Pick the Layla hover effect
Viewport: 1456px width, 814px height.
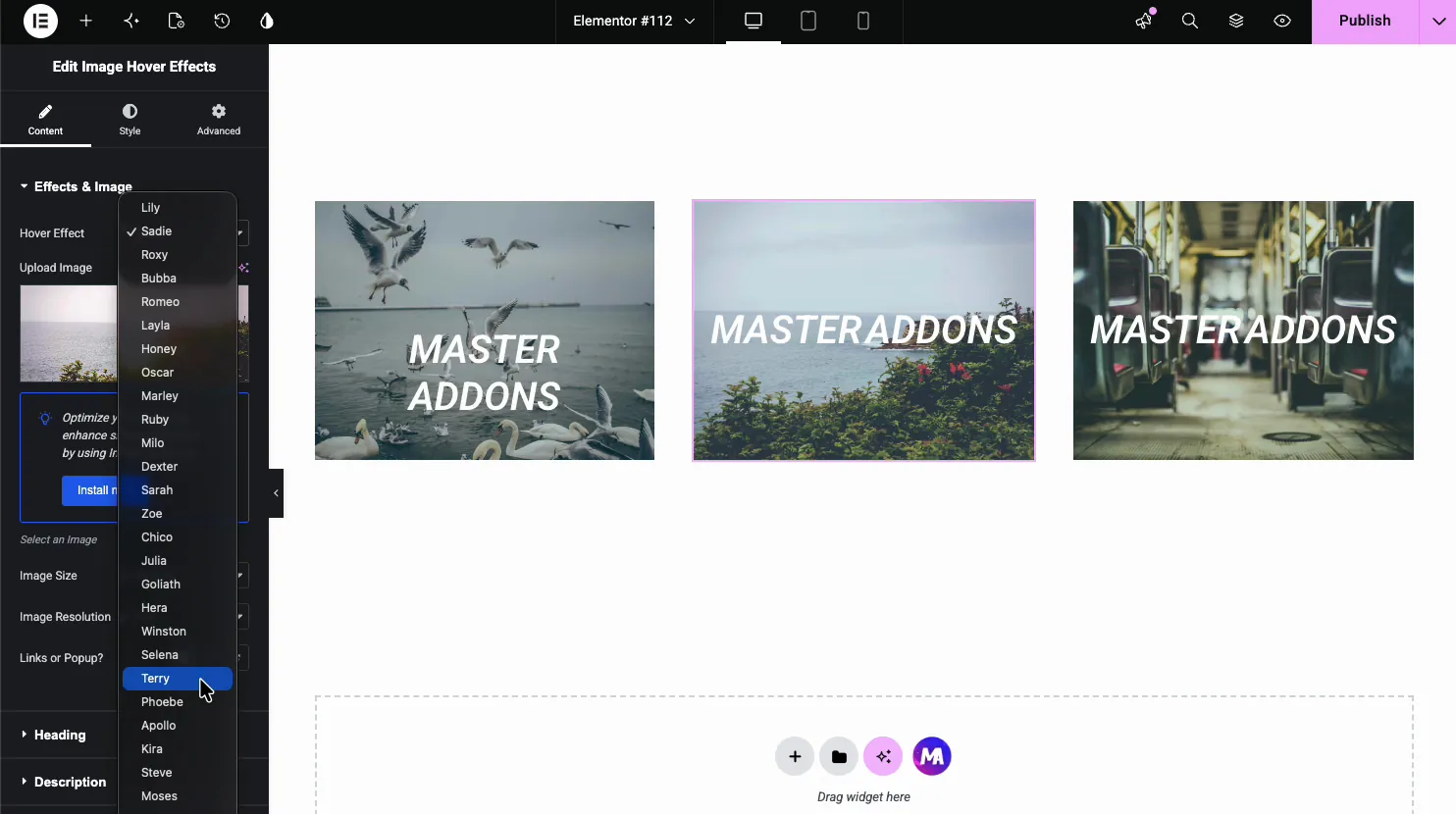click(178, 326)
